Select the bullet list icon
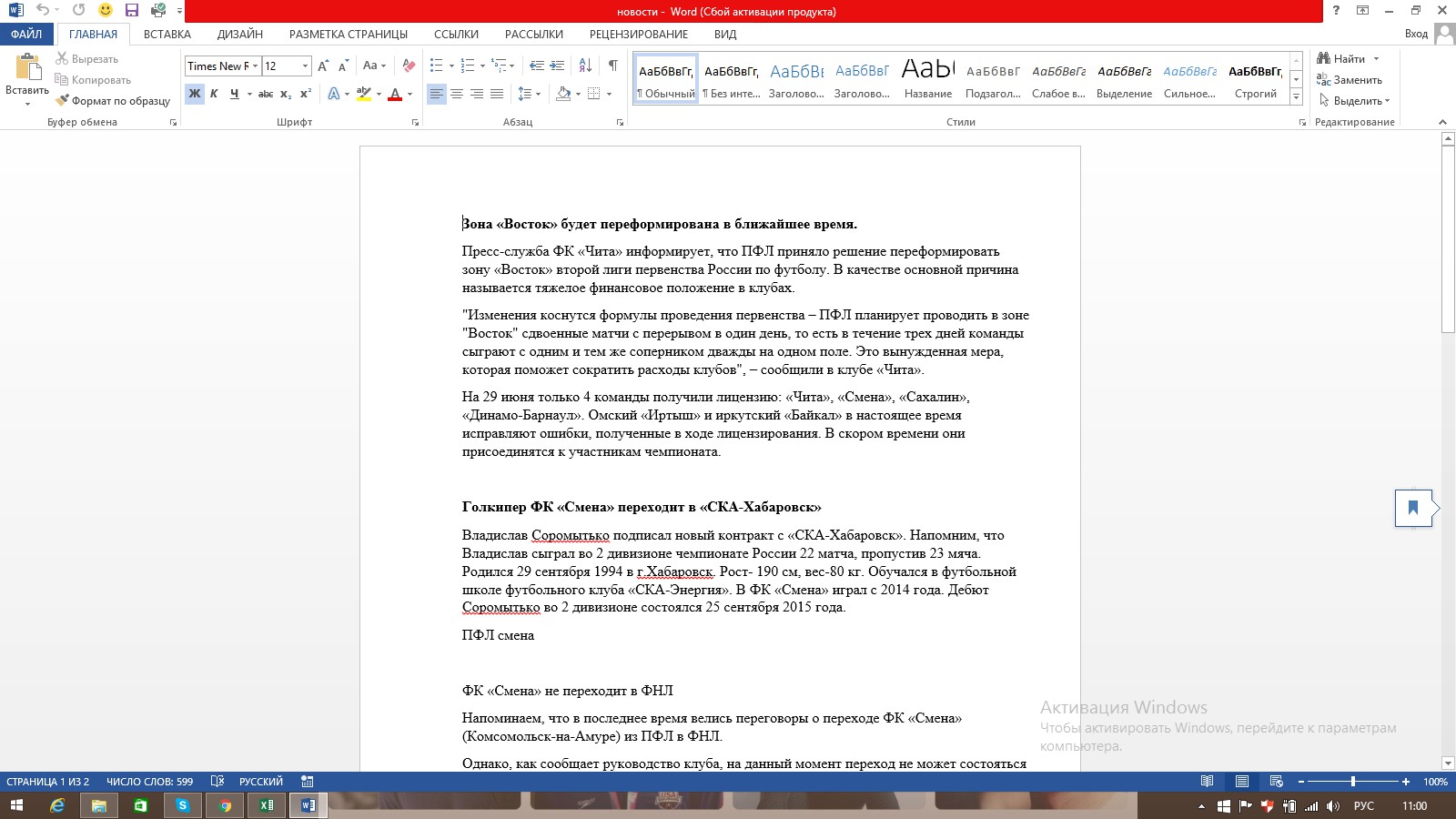This screenshot has width=1456, height=819. (x=437, y=66)
